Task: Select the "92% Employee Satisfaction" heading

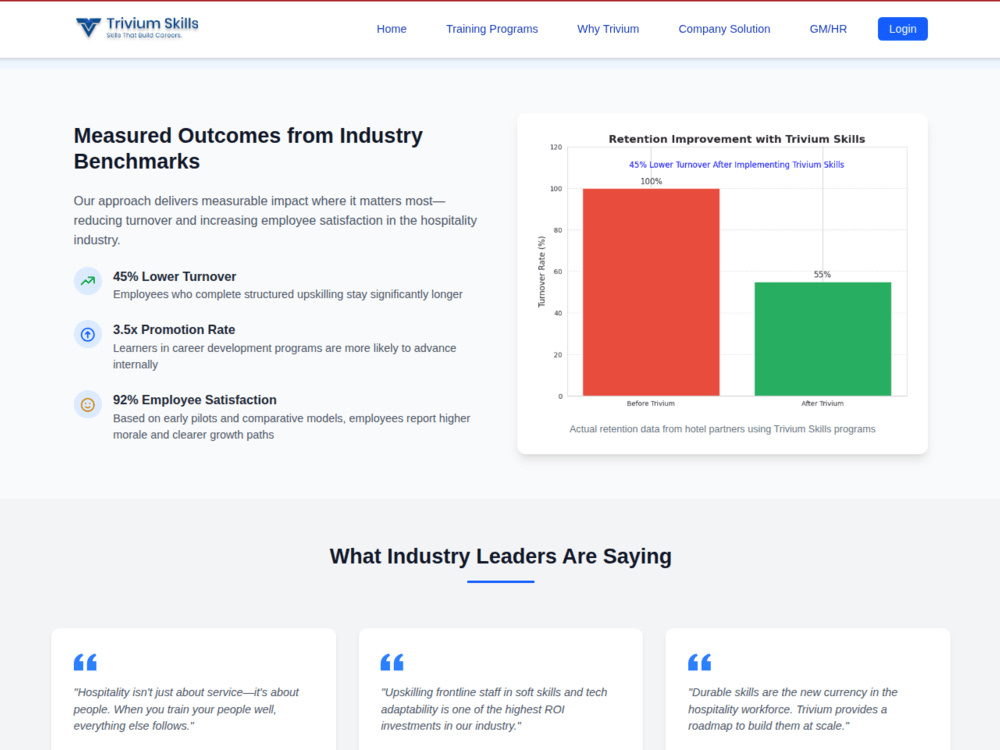Action: pyautogui.click(x=195, y=400)
